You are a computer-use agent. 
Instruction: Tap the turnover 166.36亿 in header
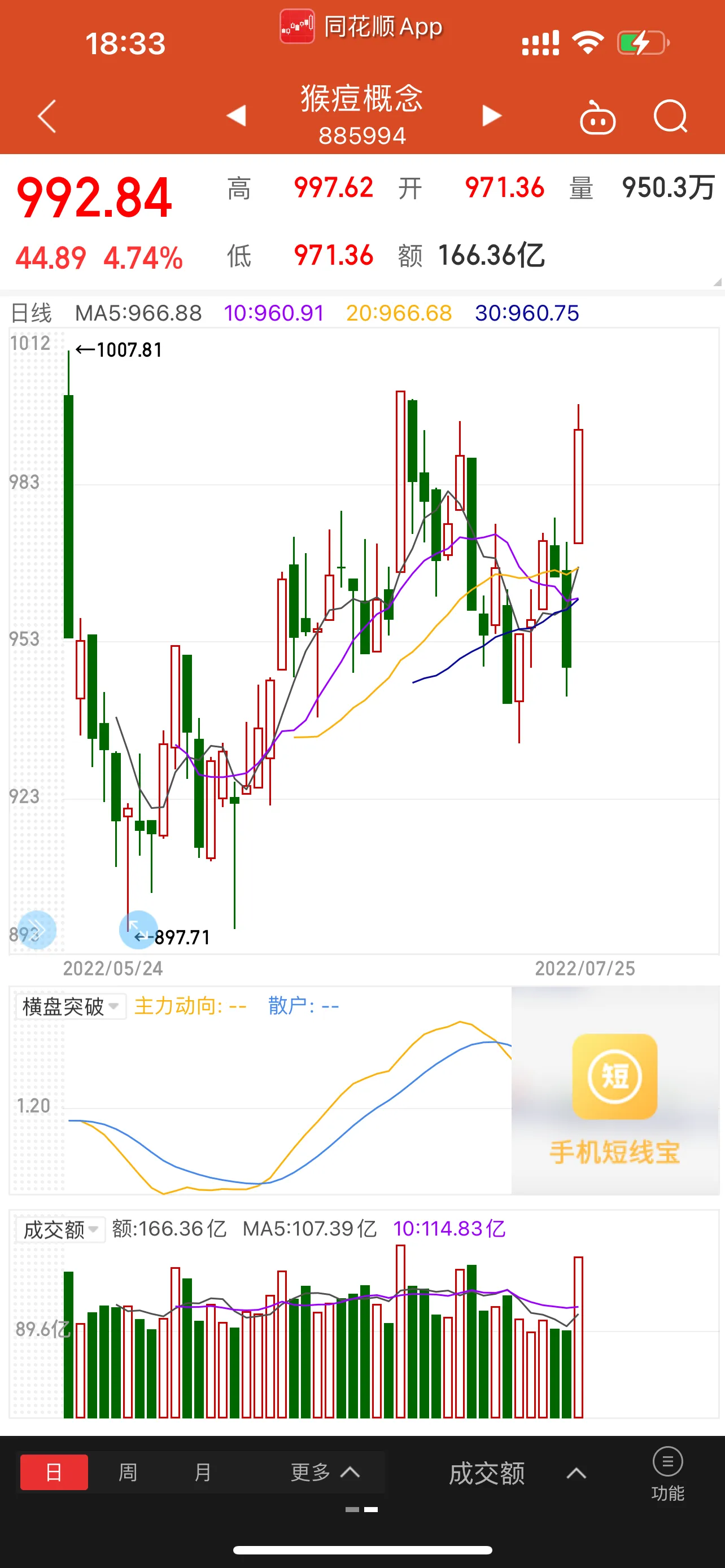click(491, 255)
